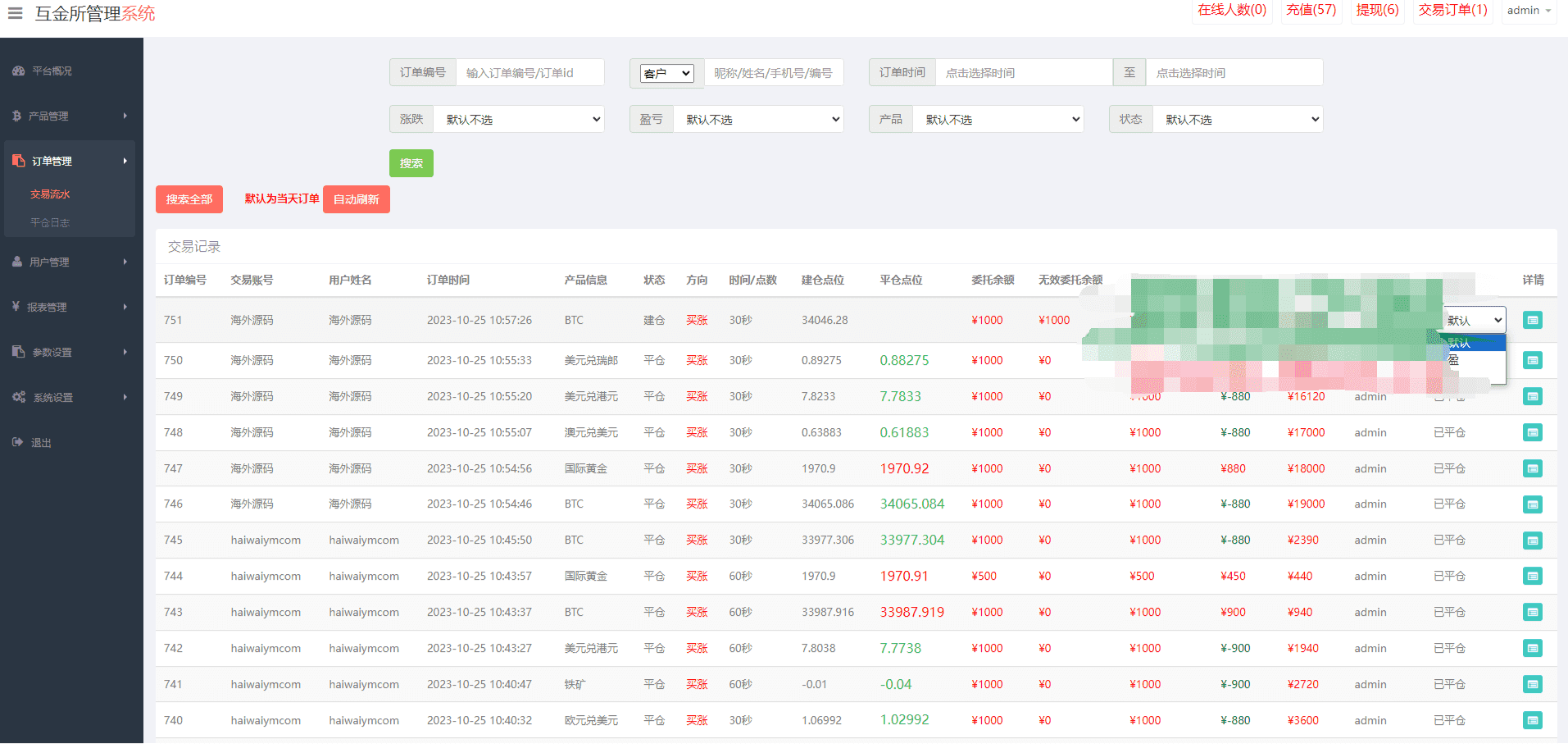Viewport: 1568px width, 748px height.
Task: Open detail icon for order 749
Action: tap(1532, 396)
